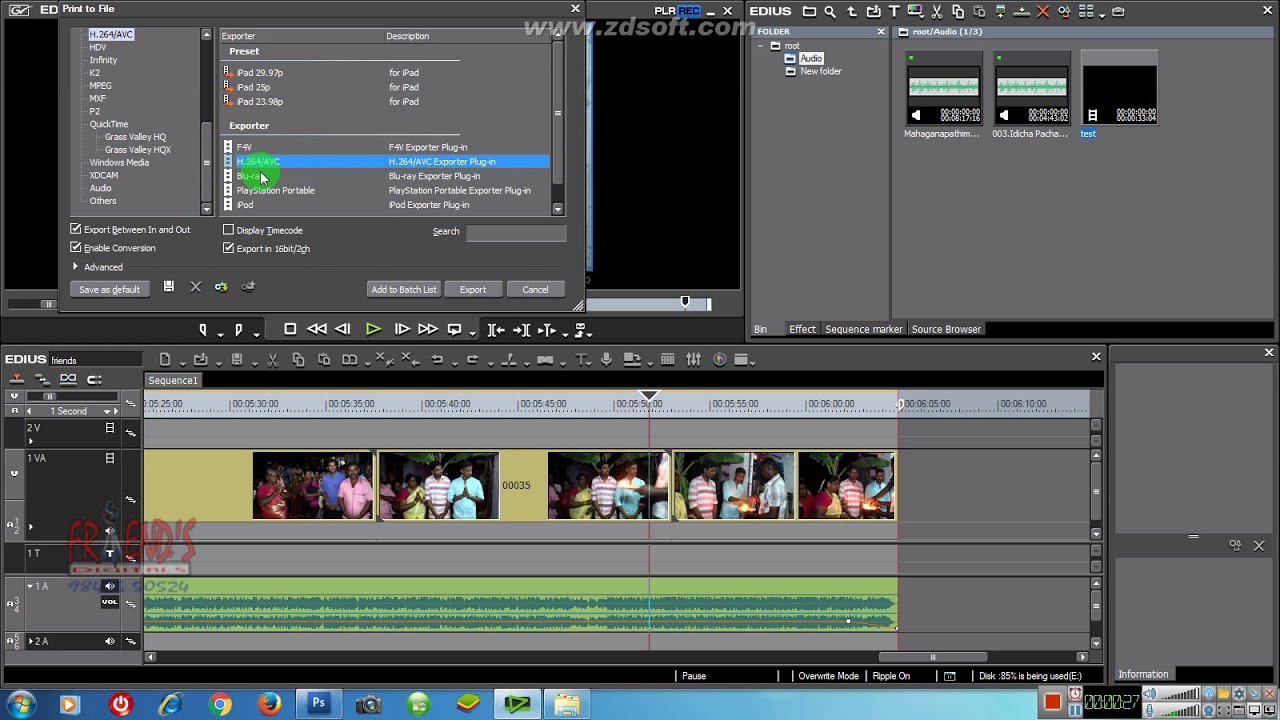
Task: Click the Set Out point marker icon
Action: point(238,329)
